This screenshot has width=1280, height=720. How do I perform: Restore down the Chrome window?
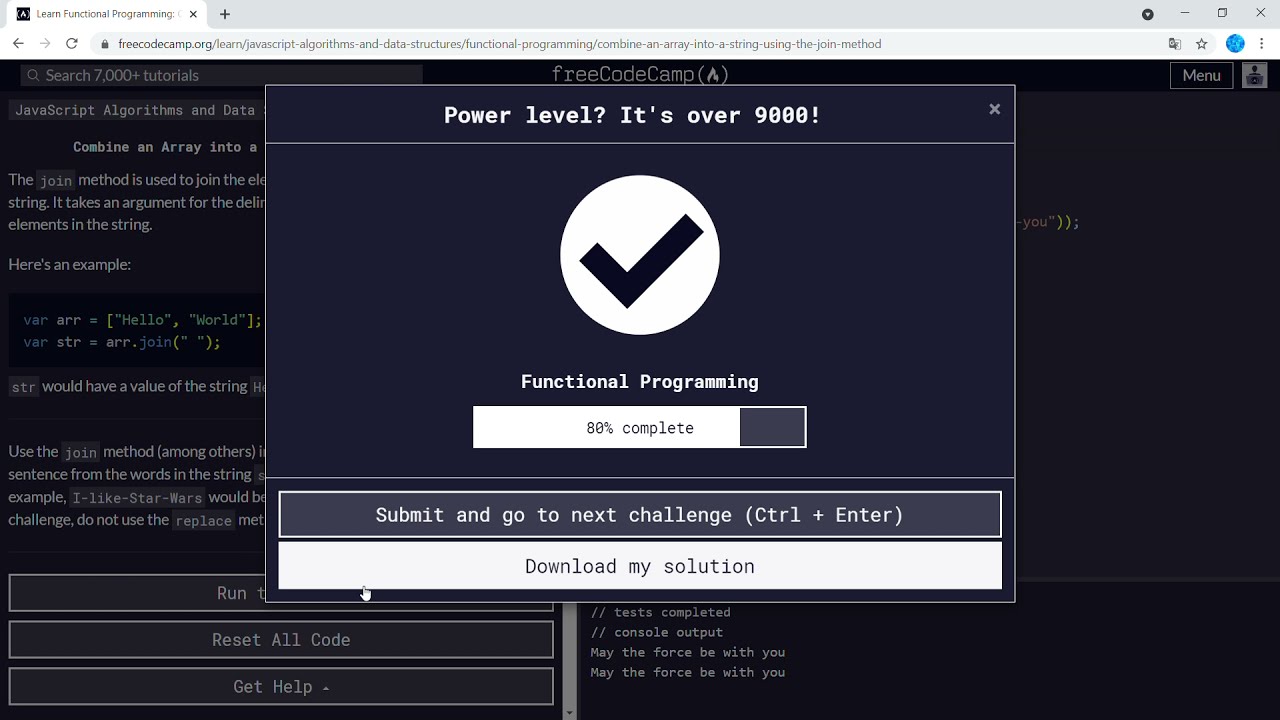click(x=1222, y=13)
